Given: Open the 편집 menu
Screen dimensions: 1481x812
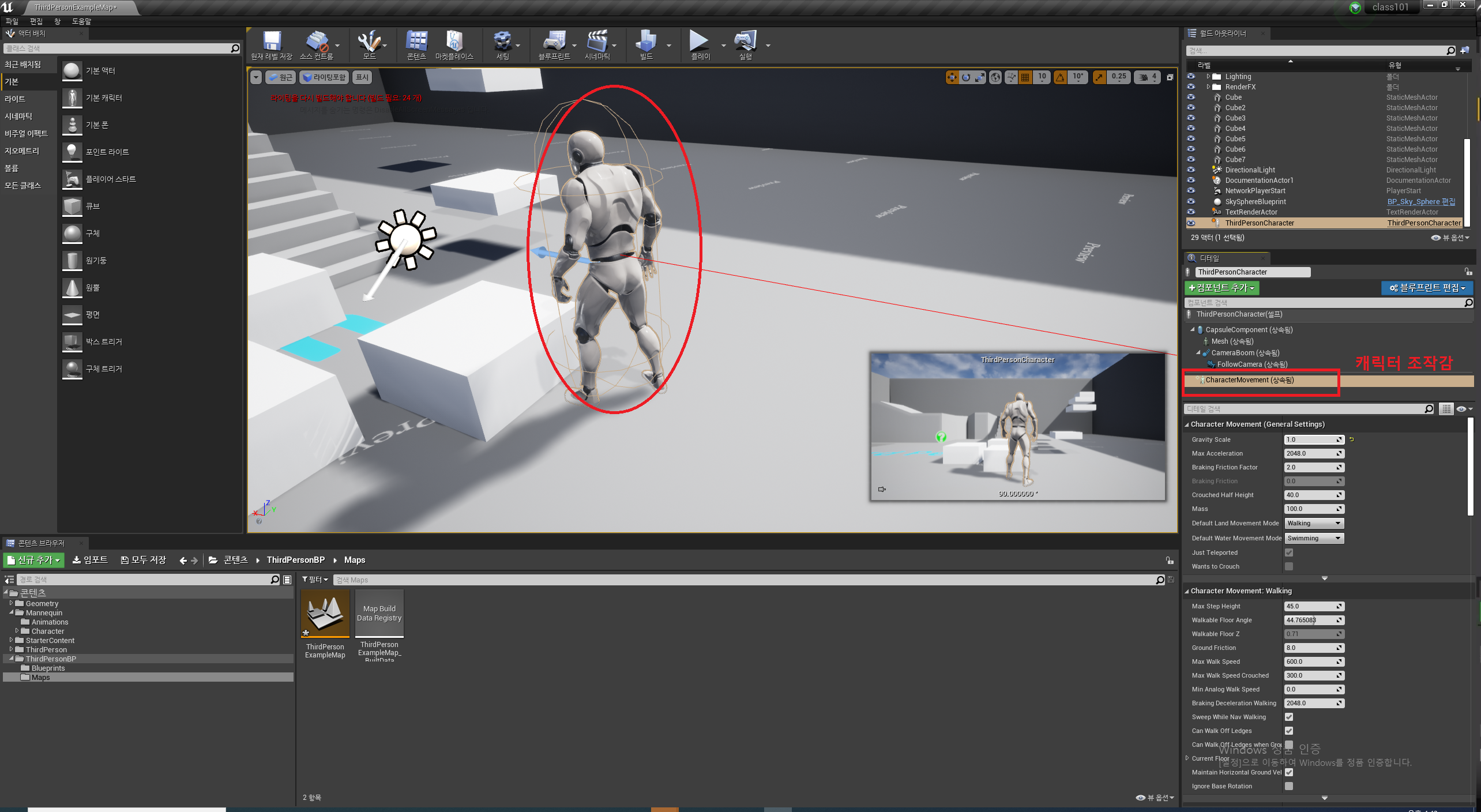Looking at the screenshot, I should 36,21.
